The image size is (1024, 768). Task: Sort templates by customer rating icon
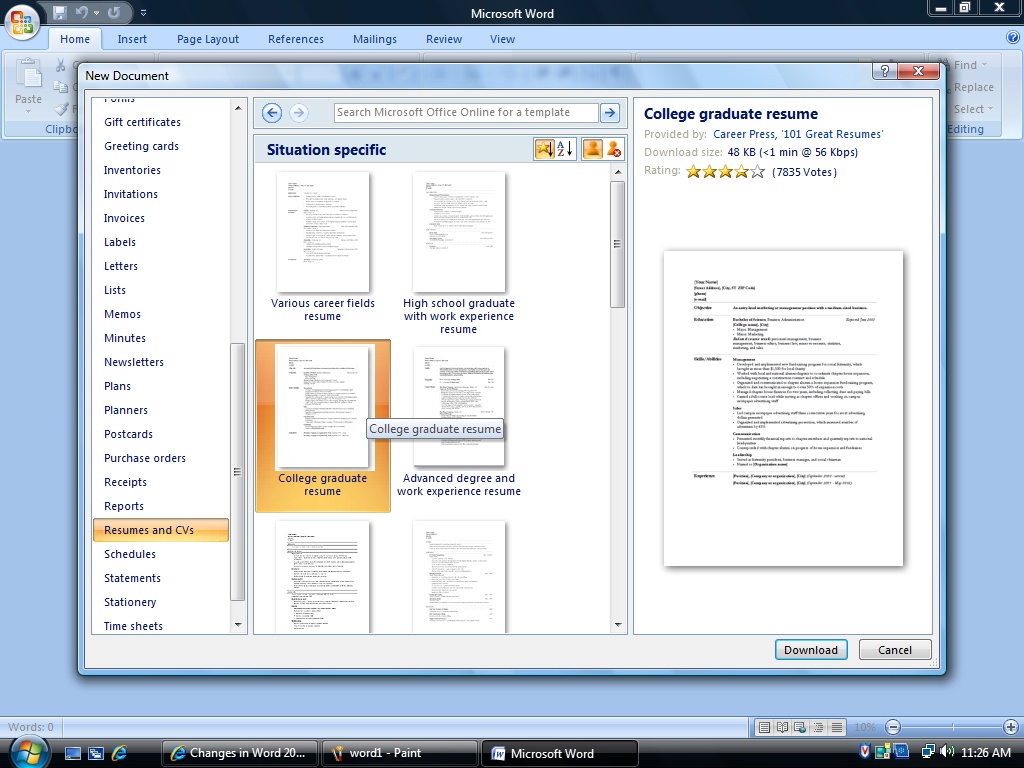click(544, 150)
